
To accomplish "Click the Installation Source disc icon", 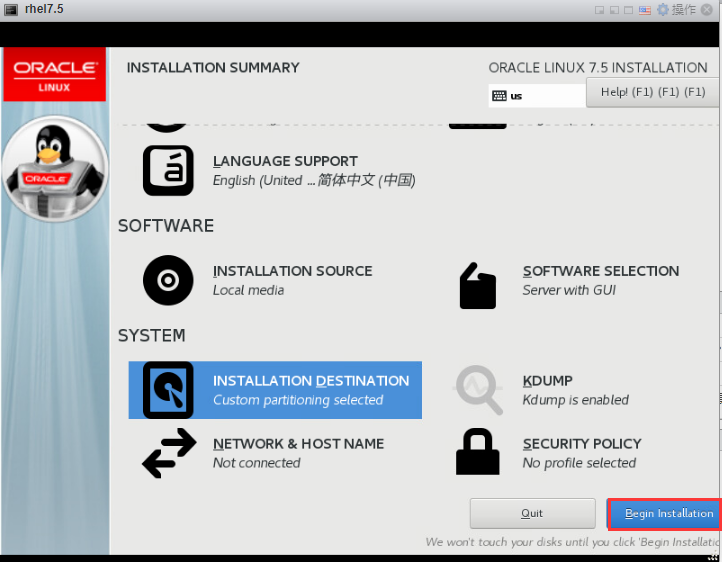I will click(x=168, y=280).
